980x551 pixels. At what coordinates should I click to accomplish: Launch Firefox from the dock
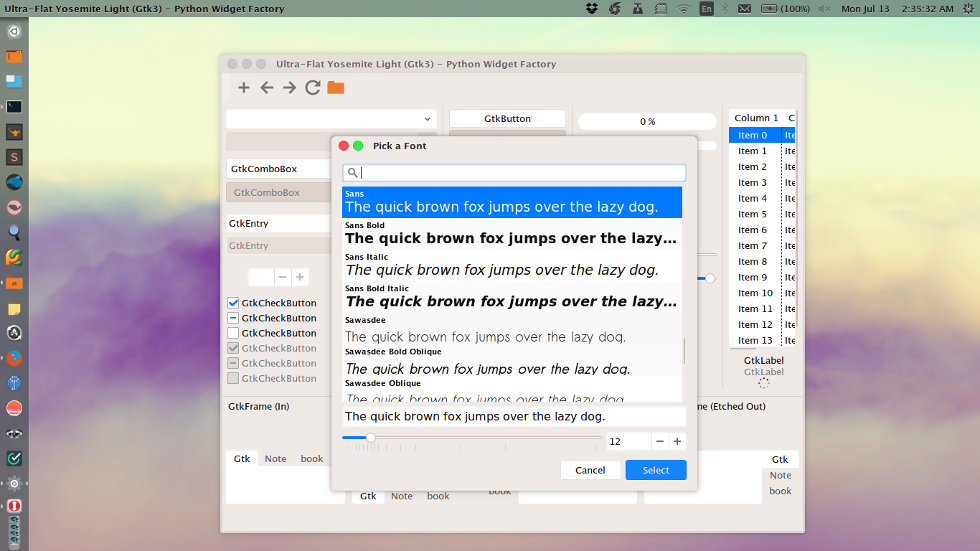14,358
